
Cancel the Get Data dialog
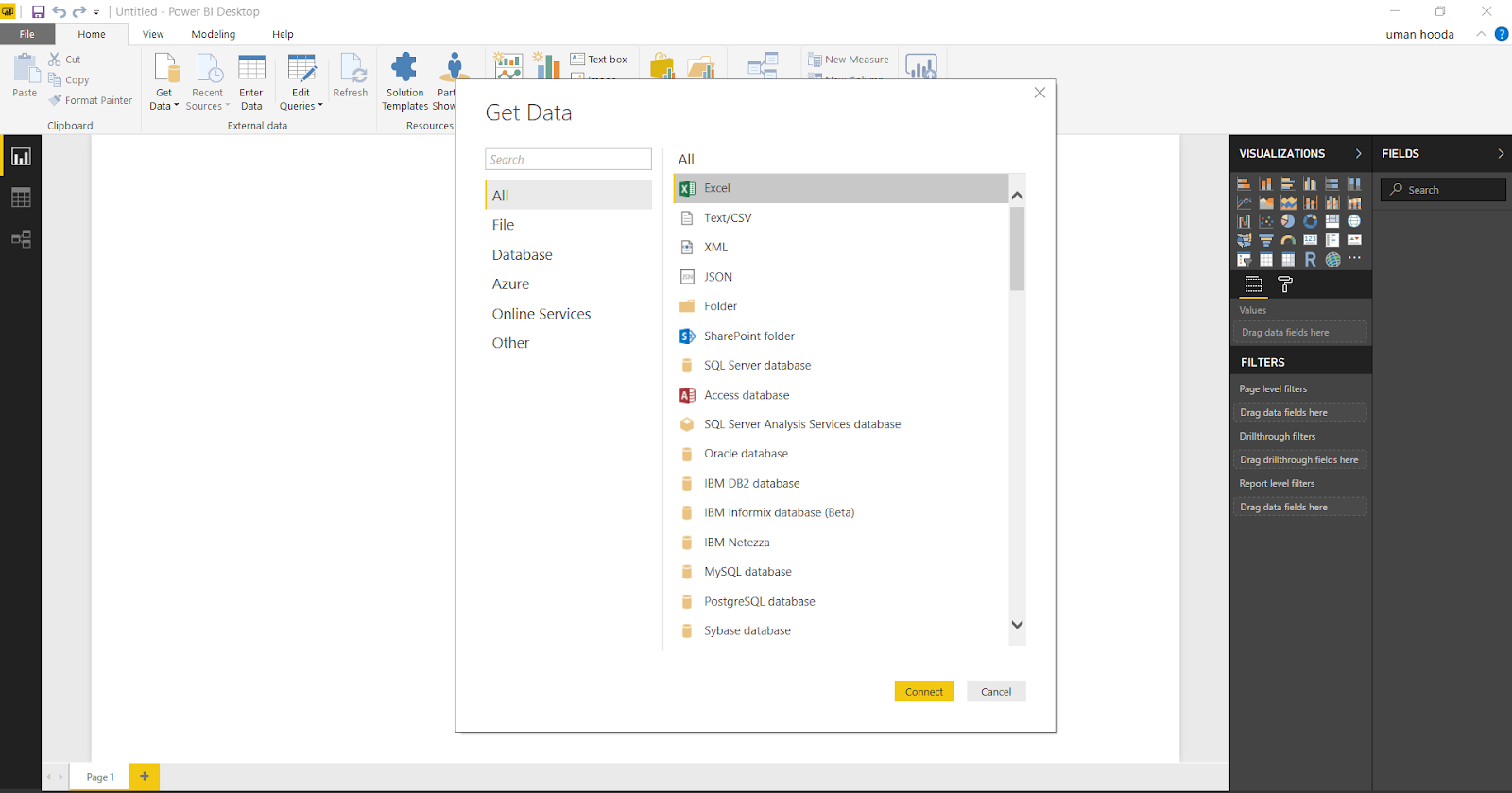click(996, 692)
